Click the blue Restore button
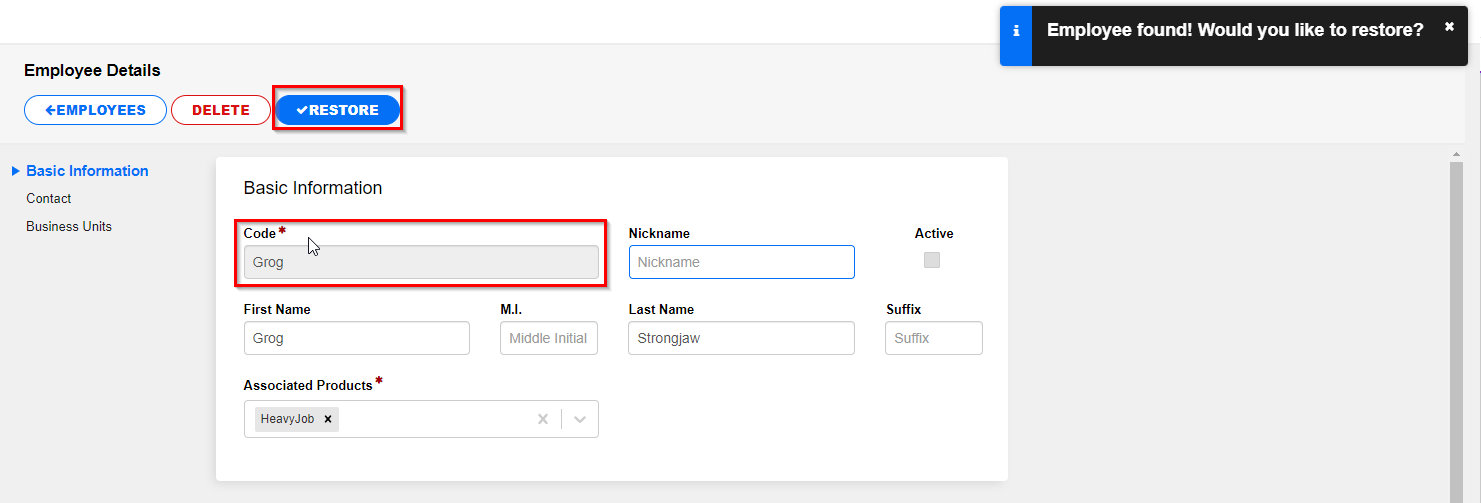1481x503 pixels. pyautogui.click(x=338, y=110)
